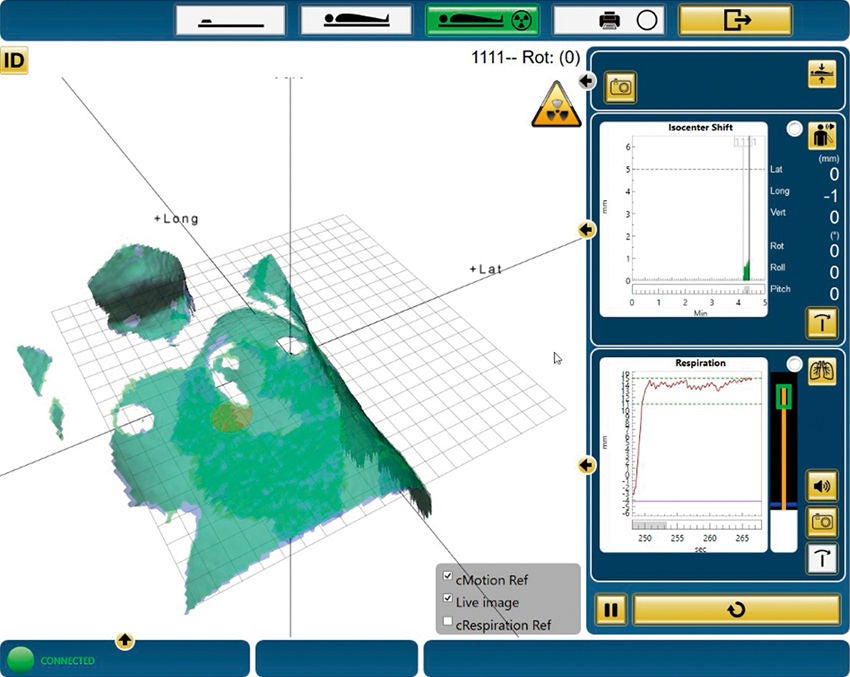Select the empty couch mode button
The height and width of the screenshot is (677, 850).
(x=230, y=21)
